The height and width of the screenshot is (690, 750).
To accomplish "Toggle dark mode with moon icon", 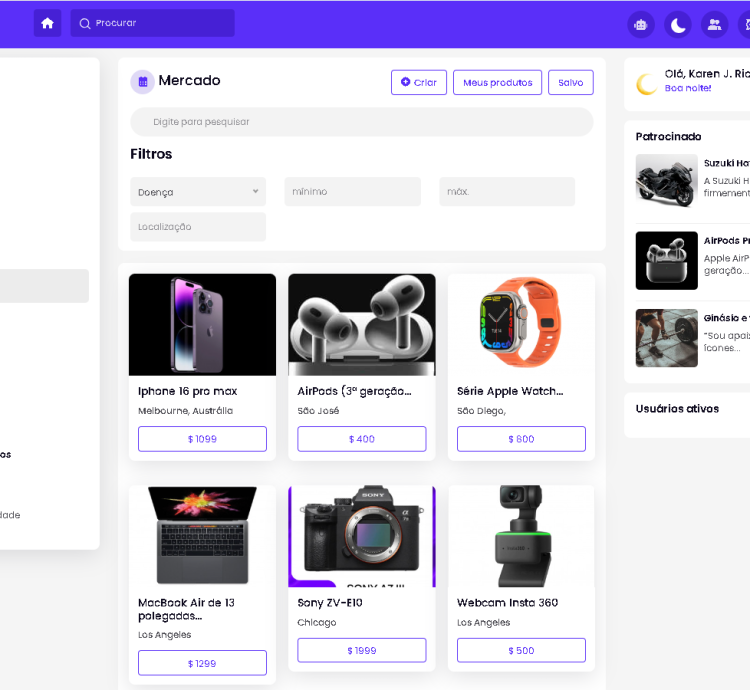I will tap(678, 25).
